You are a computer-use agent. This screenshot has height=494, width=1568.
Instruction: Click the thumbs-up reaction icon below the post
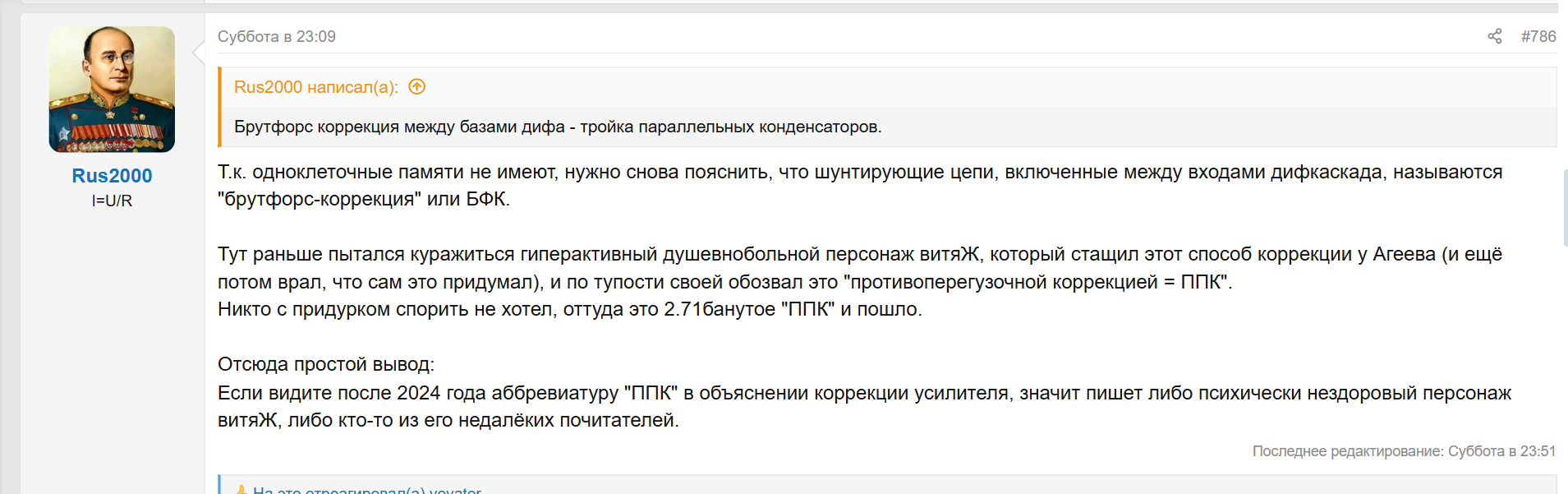(241, 490)
